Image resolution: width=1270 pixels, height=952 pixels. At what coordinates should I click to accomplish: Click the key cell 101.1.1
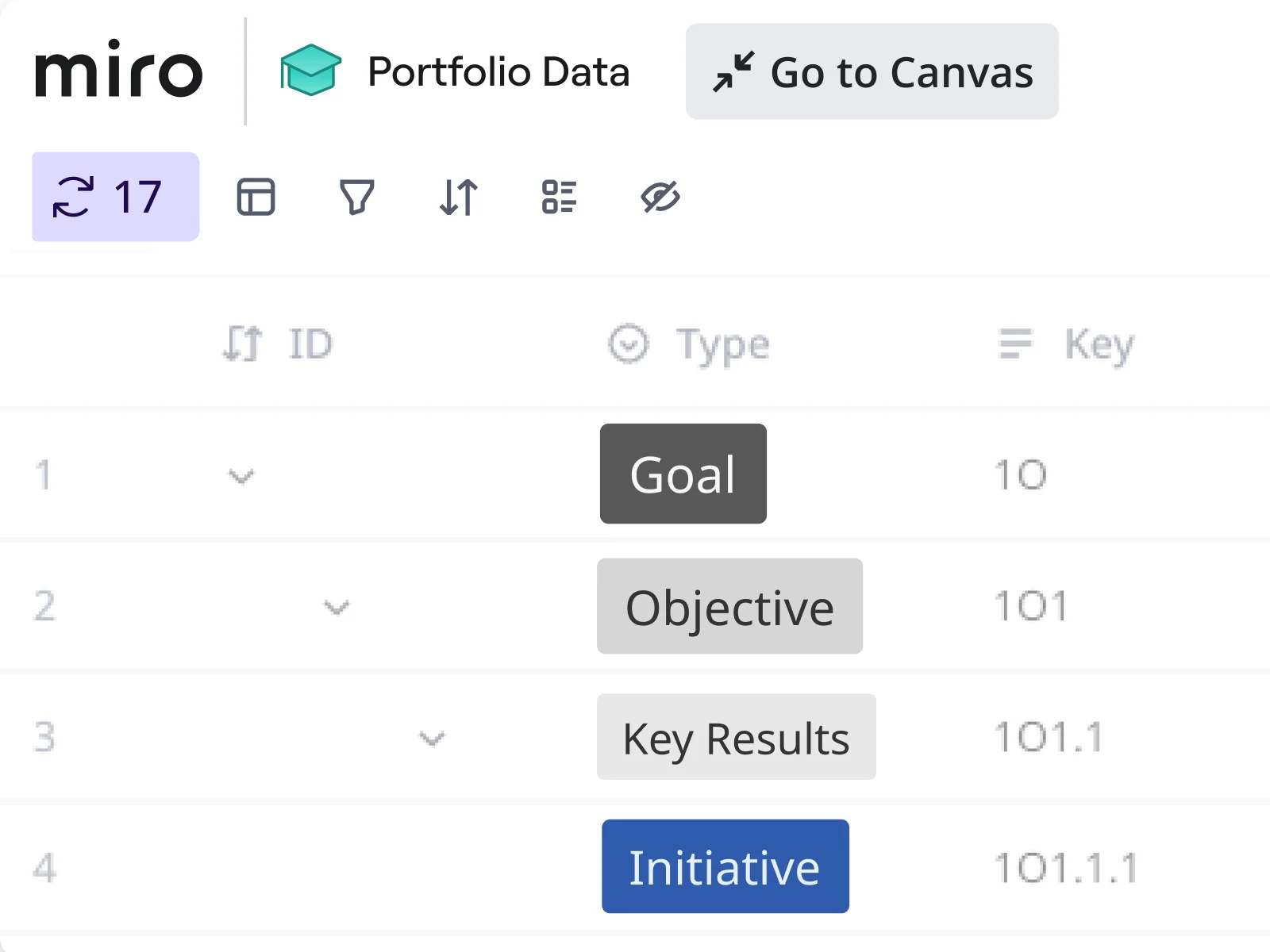tap(1066, 868)
